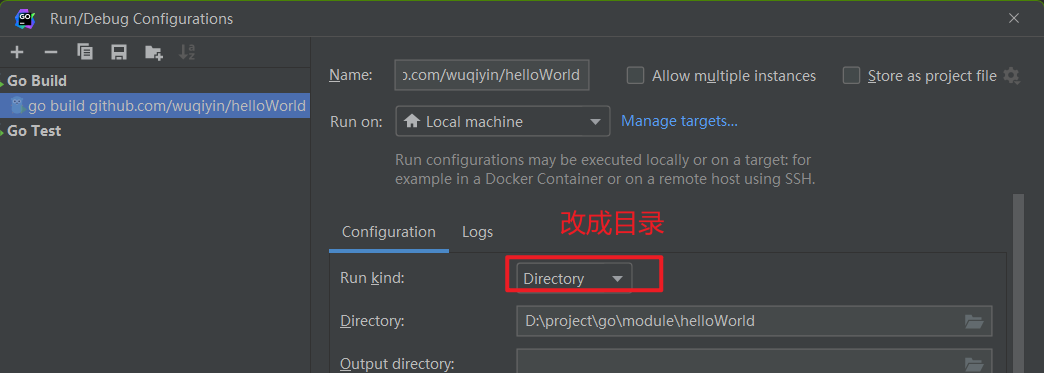Click the Run kind label
Screen dimensions: 1044x373
click(372, 278)
